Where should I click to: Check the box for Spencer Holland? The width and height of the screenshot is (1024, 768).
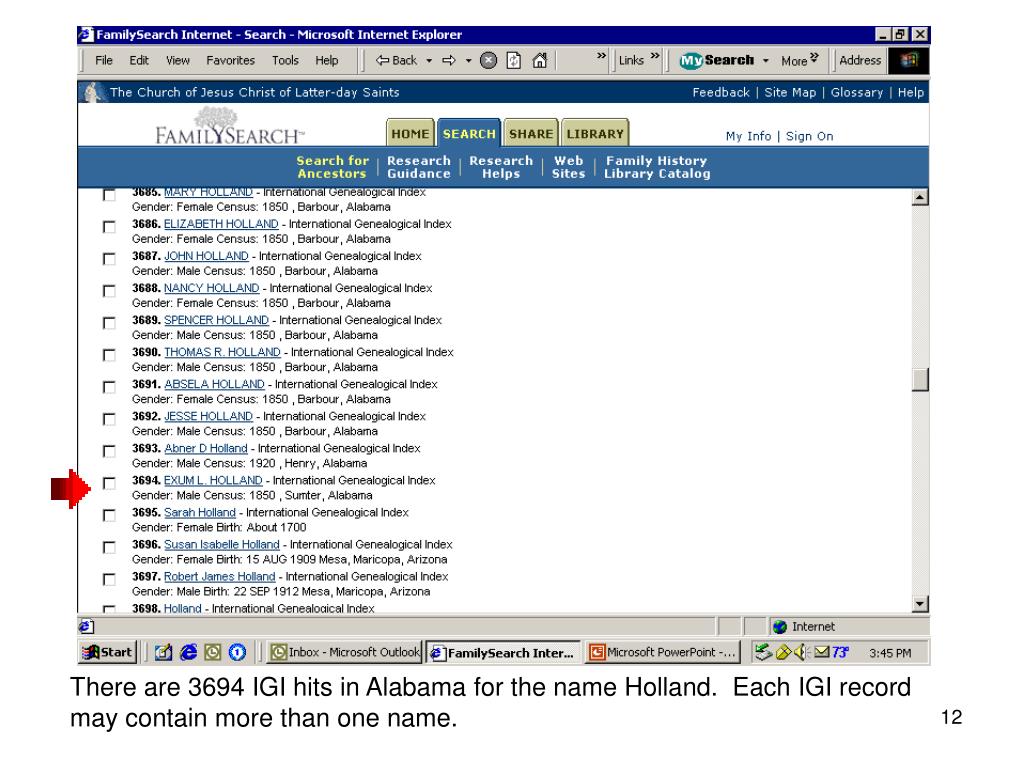[x=109, y=323]
